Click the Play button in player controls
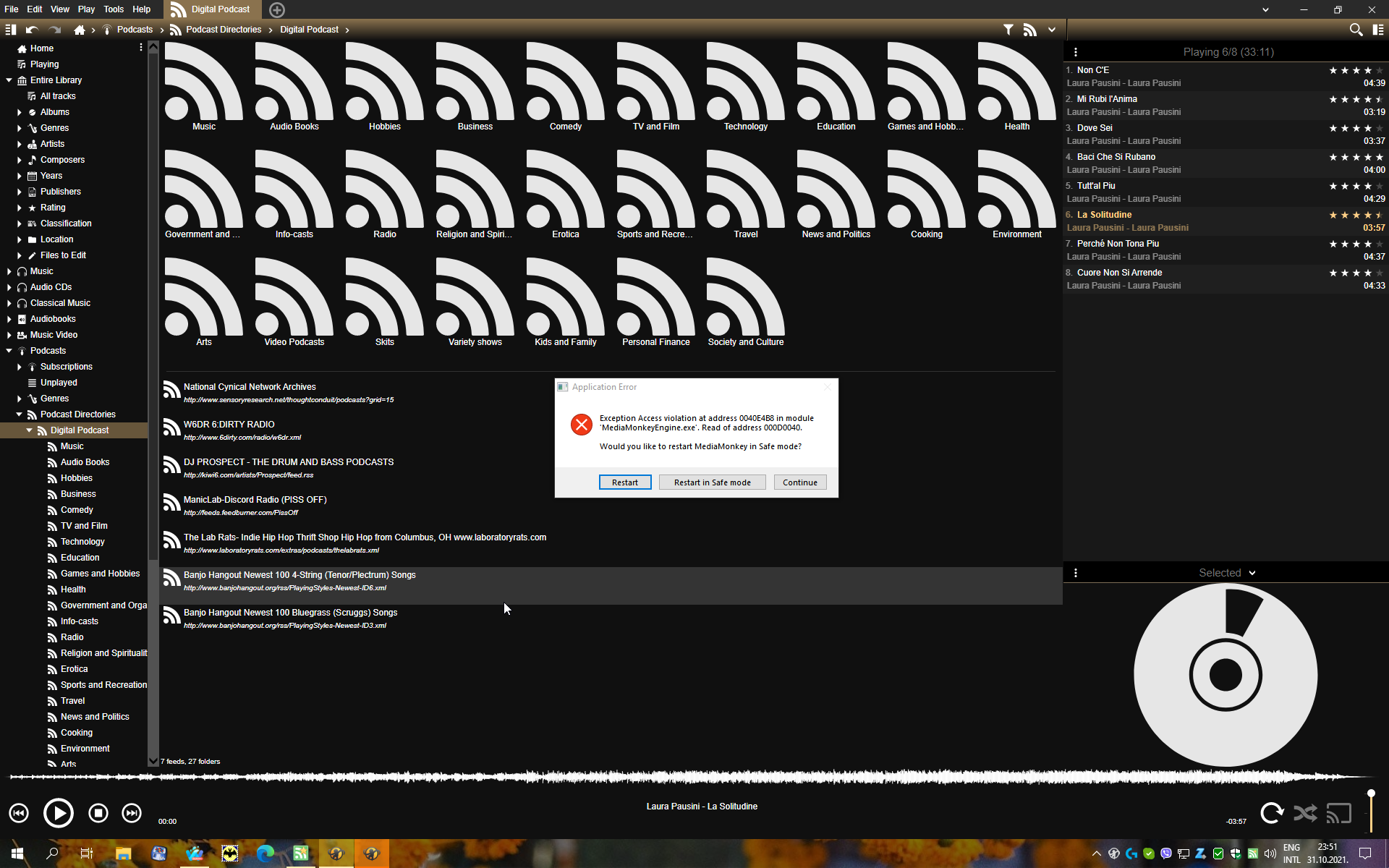This screenshot has width=1389, height=868. (58, 813)
